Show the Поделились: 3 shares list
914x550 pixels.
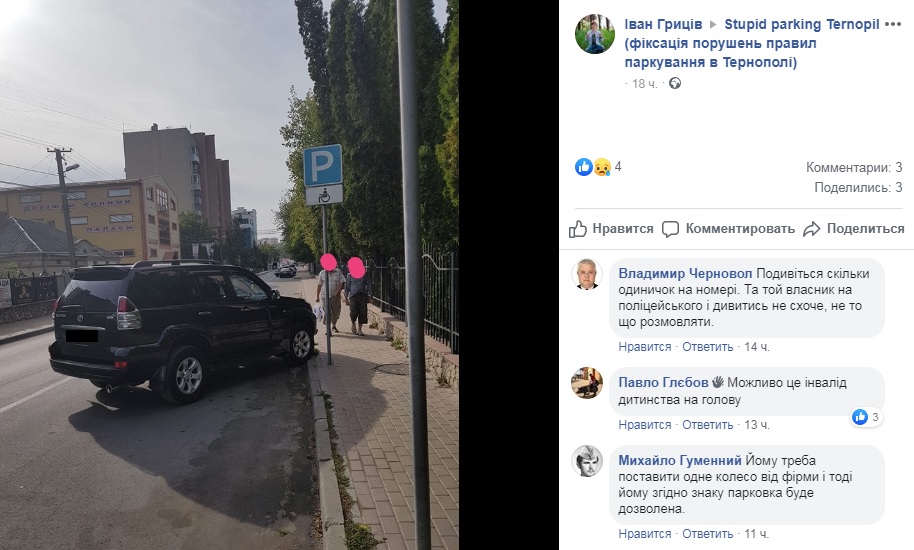click(x=858, y=188)
